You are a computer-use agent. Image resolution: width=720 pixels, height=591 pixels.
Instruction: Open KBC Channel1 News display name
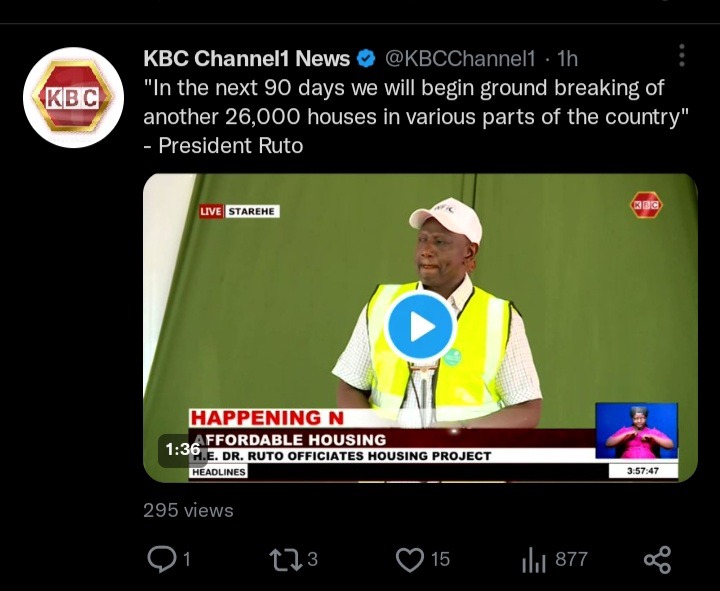pos(247,59)
